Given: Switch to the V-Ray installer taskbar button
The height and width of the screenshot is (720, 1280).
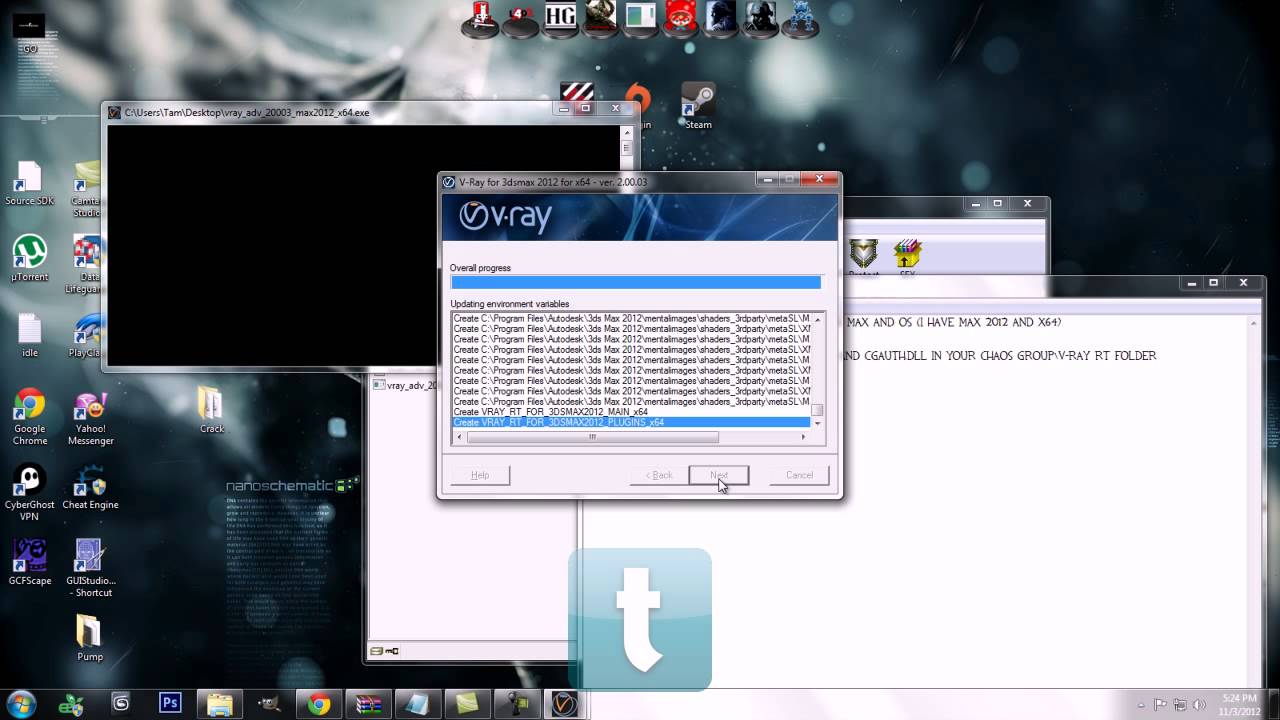Looking at the screenshot, I should [x=566, y=704].
